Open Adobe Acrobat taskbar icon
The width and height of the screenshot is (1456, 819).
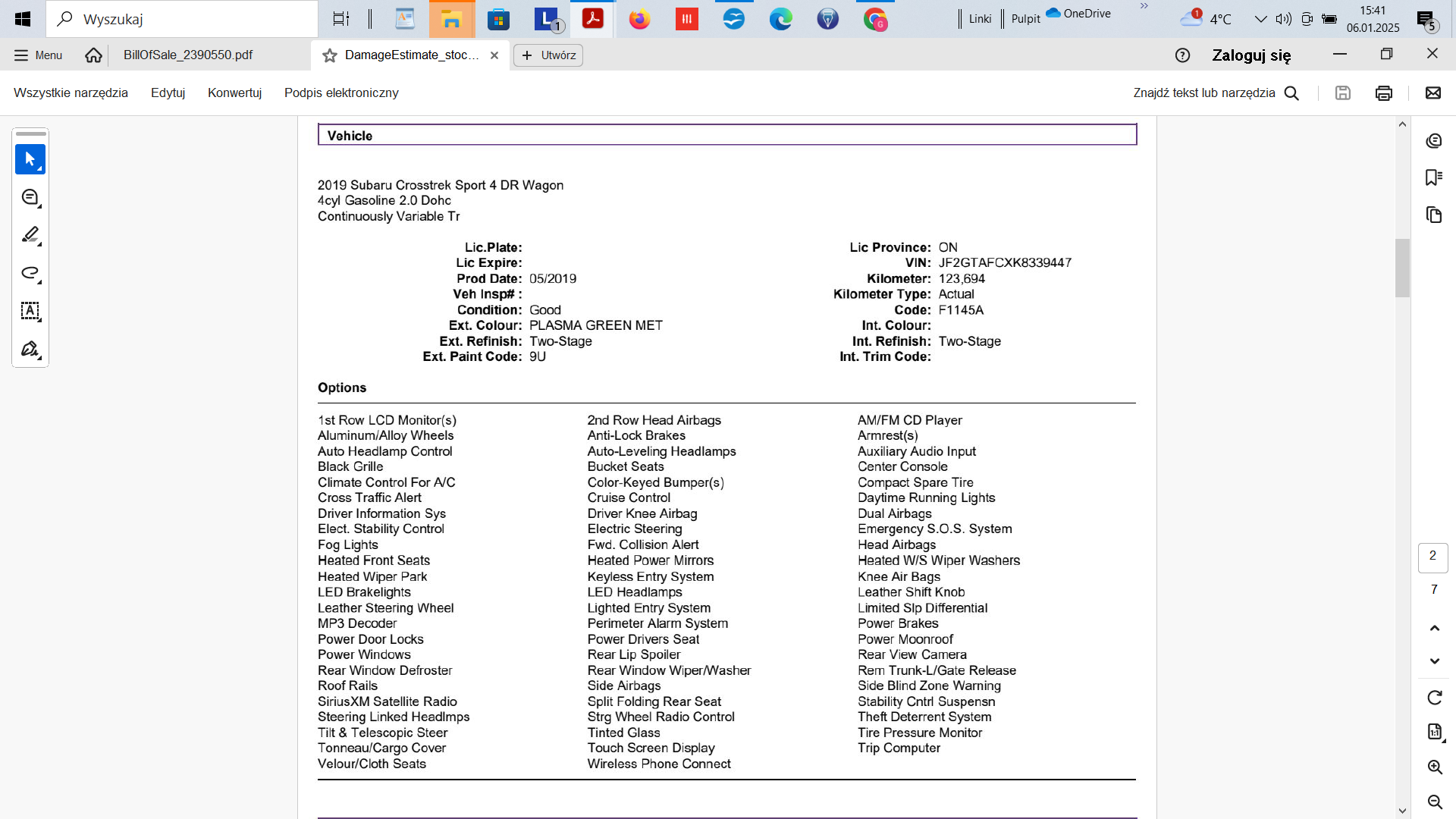coord(593,19)
